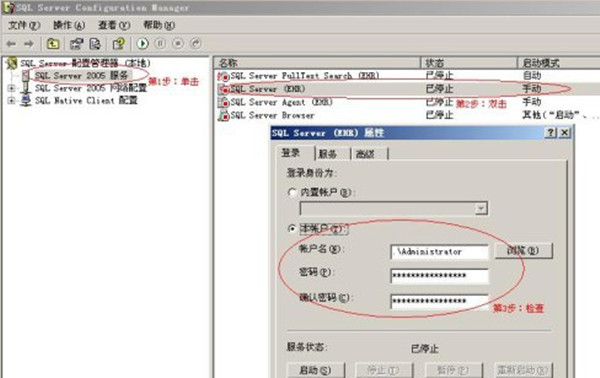Viewport: 600px width, 378px height.
Task: Open the built-in account dropdown
Action: pos(481,209)
